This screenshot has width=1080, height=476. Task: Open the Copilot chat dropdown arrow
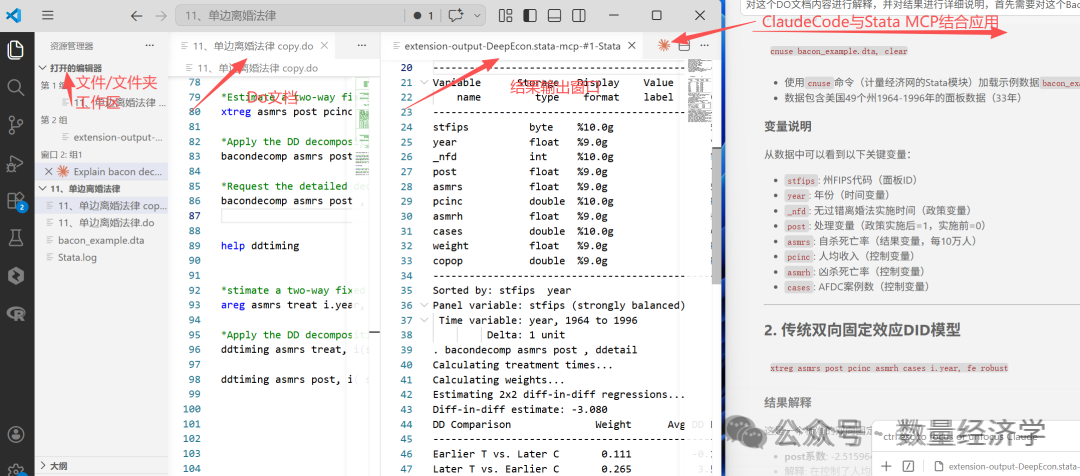coord(477,15)
